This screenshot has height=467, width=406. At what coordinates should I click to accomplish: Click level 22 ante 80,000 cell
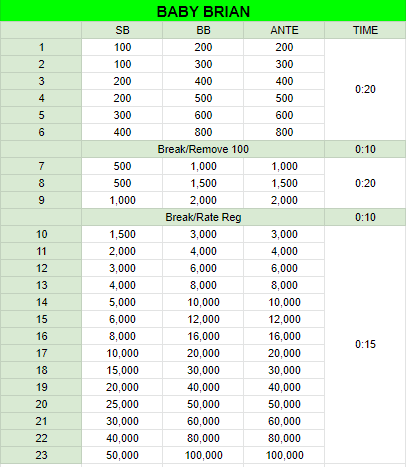pyautogui.click(x=284, y=438)
